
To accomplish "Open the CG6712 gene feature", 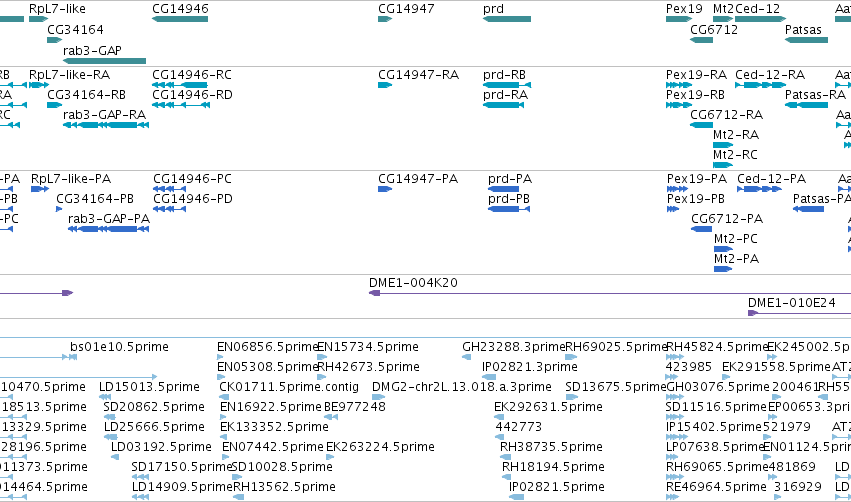I will (x=701, y=40).
